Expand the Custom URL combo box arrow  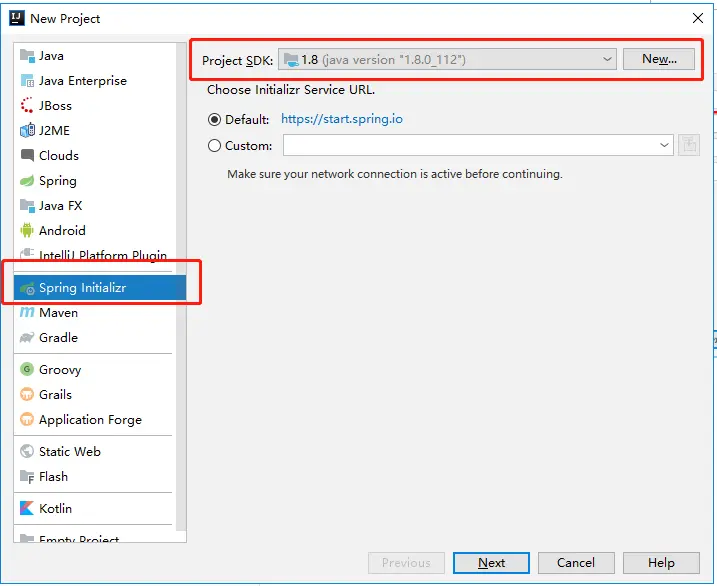pos(664,145)
